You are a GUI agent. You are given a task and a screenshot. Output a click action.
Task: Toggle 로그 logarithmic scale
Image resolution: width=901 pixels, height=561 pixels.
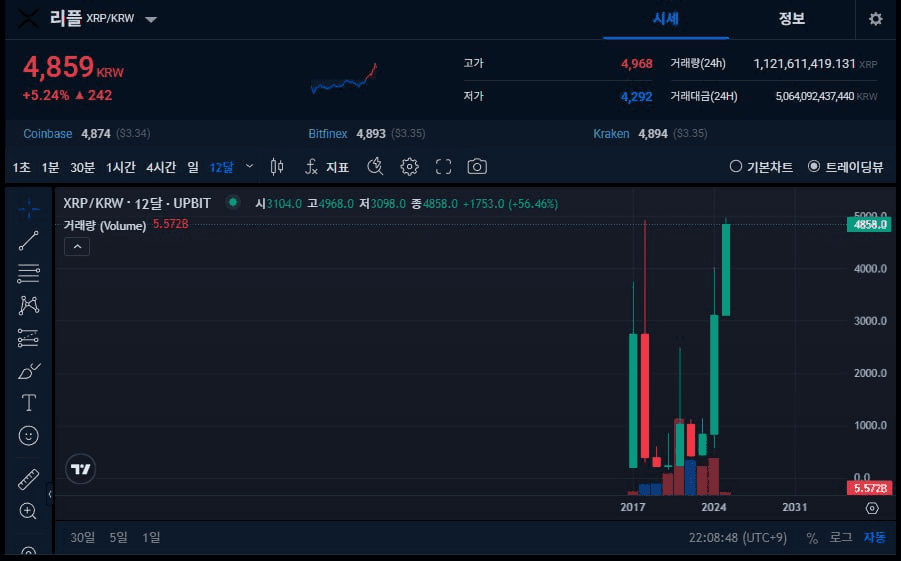[x=840, y=537]
